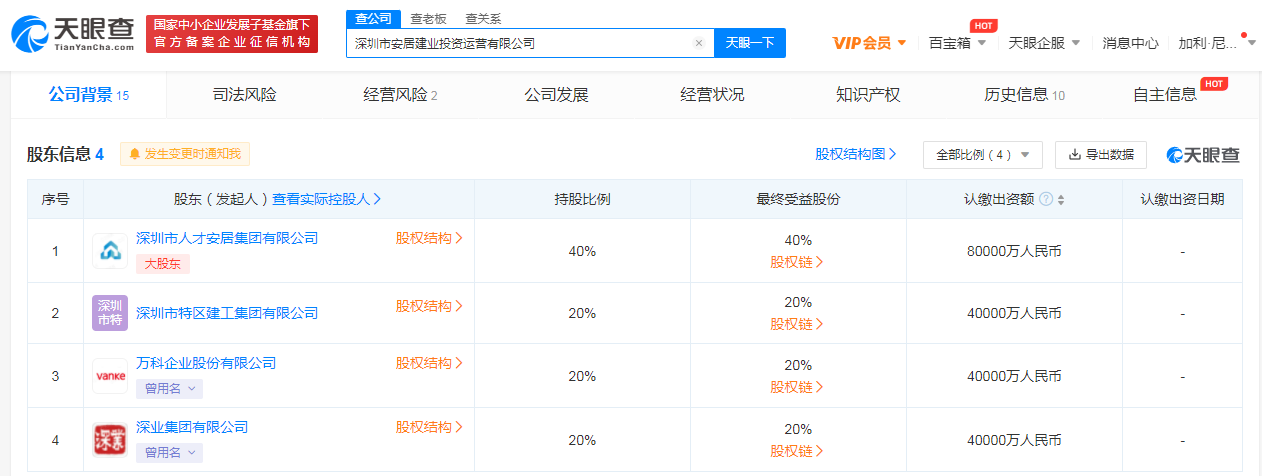Image resolution: width=1262 pixels, height=476 pixels.
Task: Click the bell 发生变更时通知我 alert button
Action: tap(185, 154)
